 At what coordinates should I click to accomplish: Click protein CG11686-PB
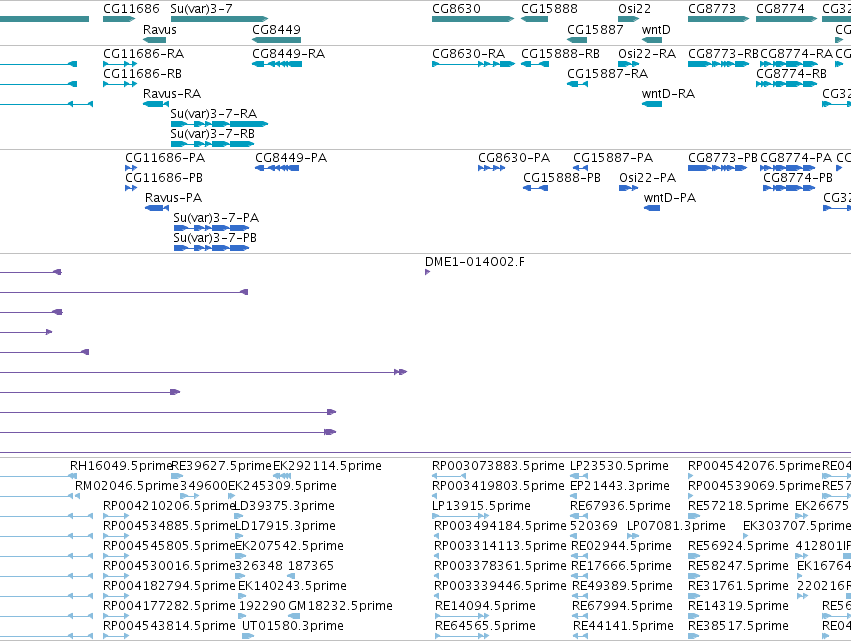164,178
